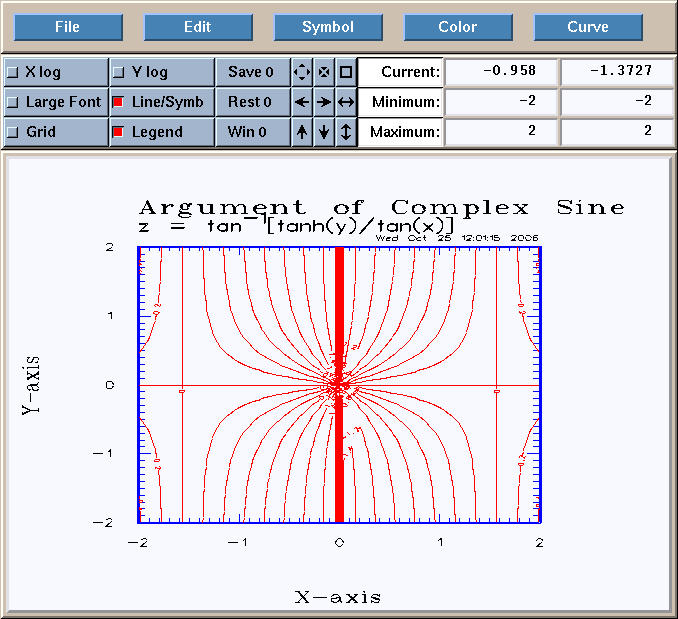Enable the Y log checkbox
This screenshot has height=619, width=678.
118,72
